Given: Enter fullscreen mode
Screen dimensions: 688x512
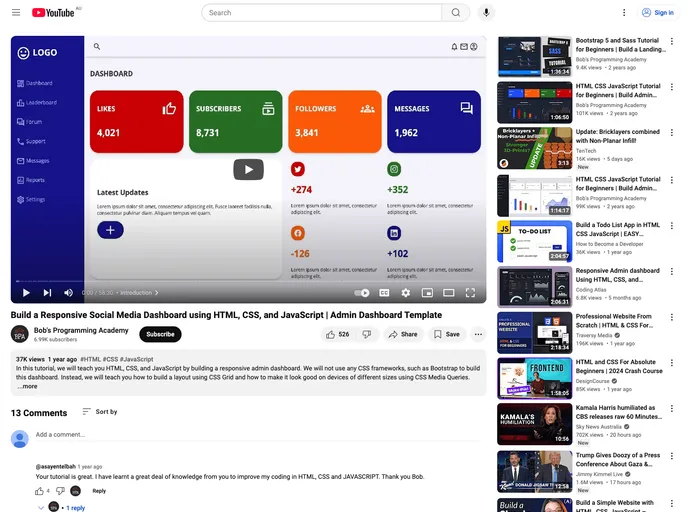Looking at the screenshot, I should point(470,293).
